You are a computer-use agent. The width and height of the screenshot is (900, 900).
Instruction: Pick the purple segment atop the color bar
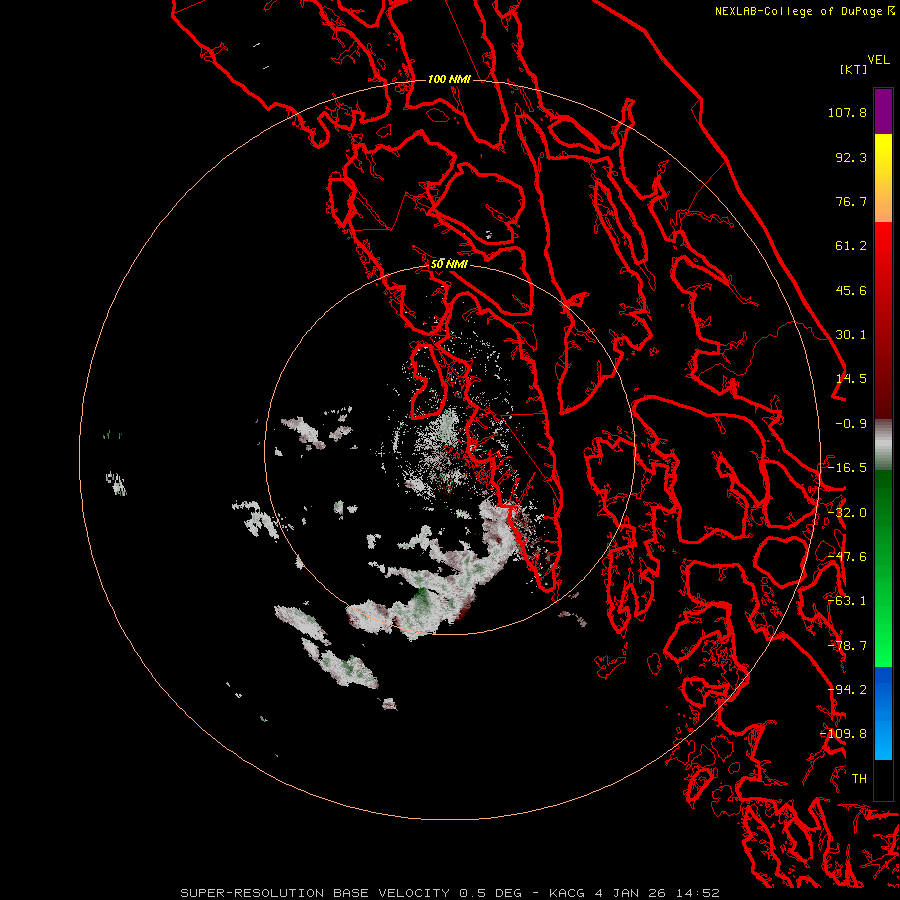883,111
